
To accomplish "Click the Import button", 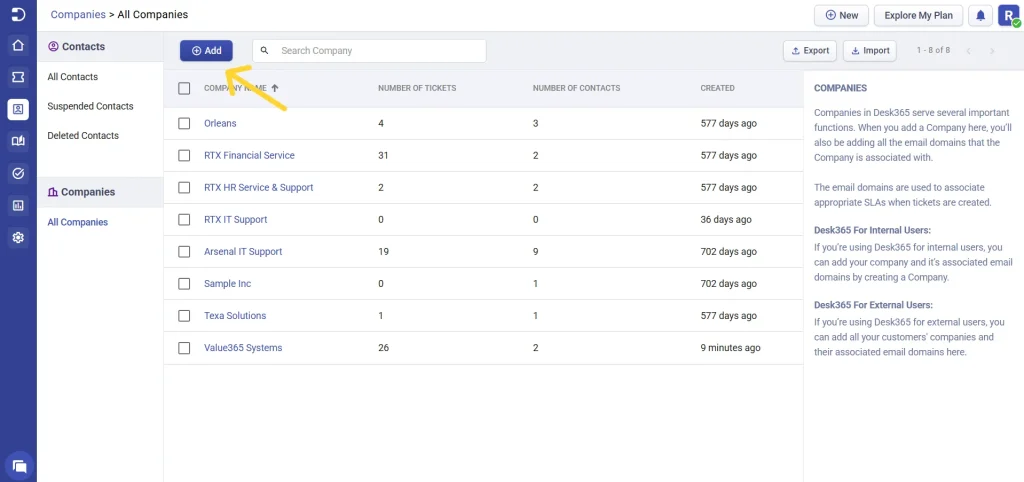I will (870, 50).
